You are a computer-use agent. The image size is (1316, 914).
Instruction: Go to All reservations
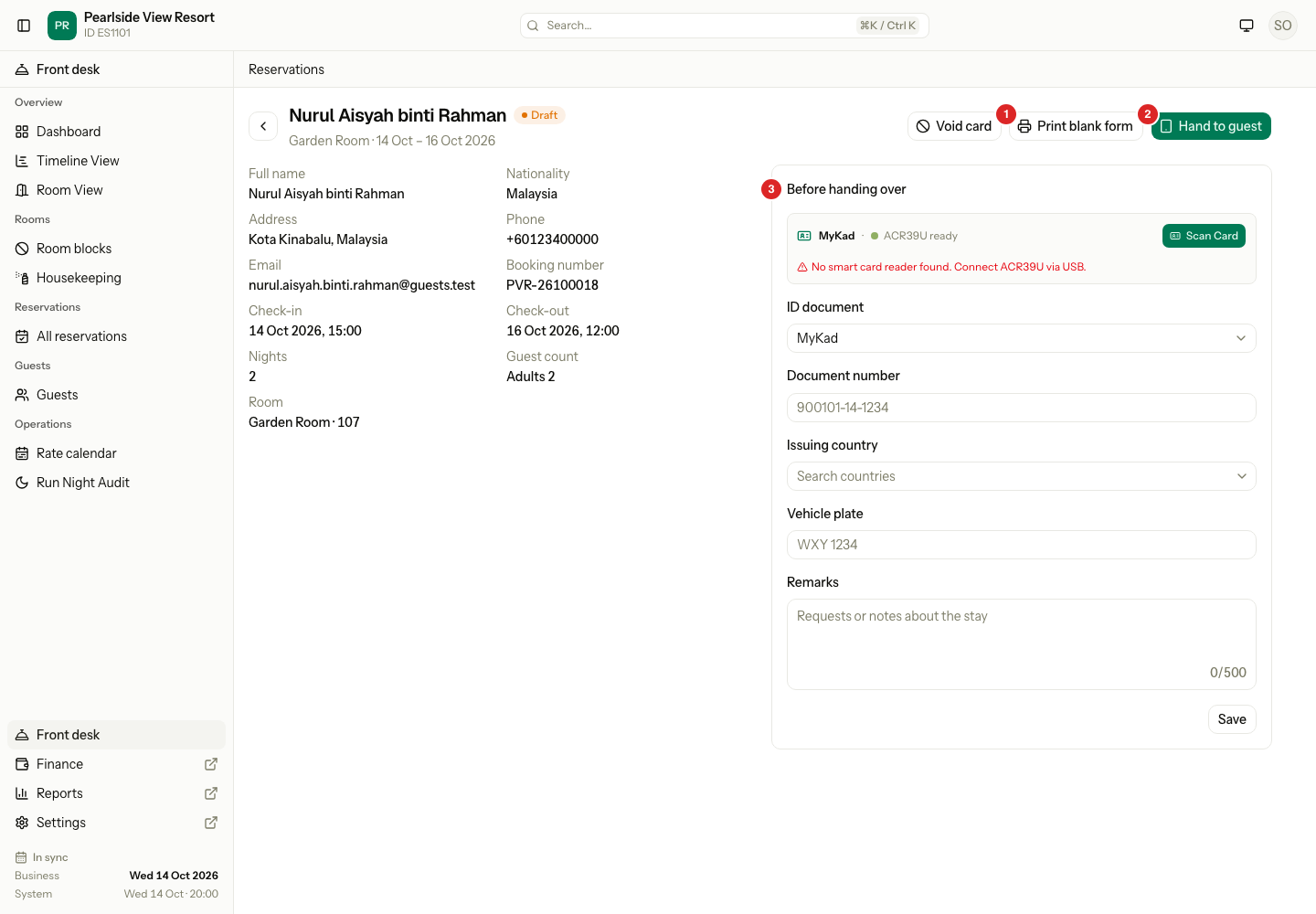click(116, 336)
